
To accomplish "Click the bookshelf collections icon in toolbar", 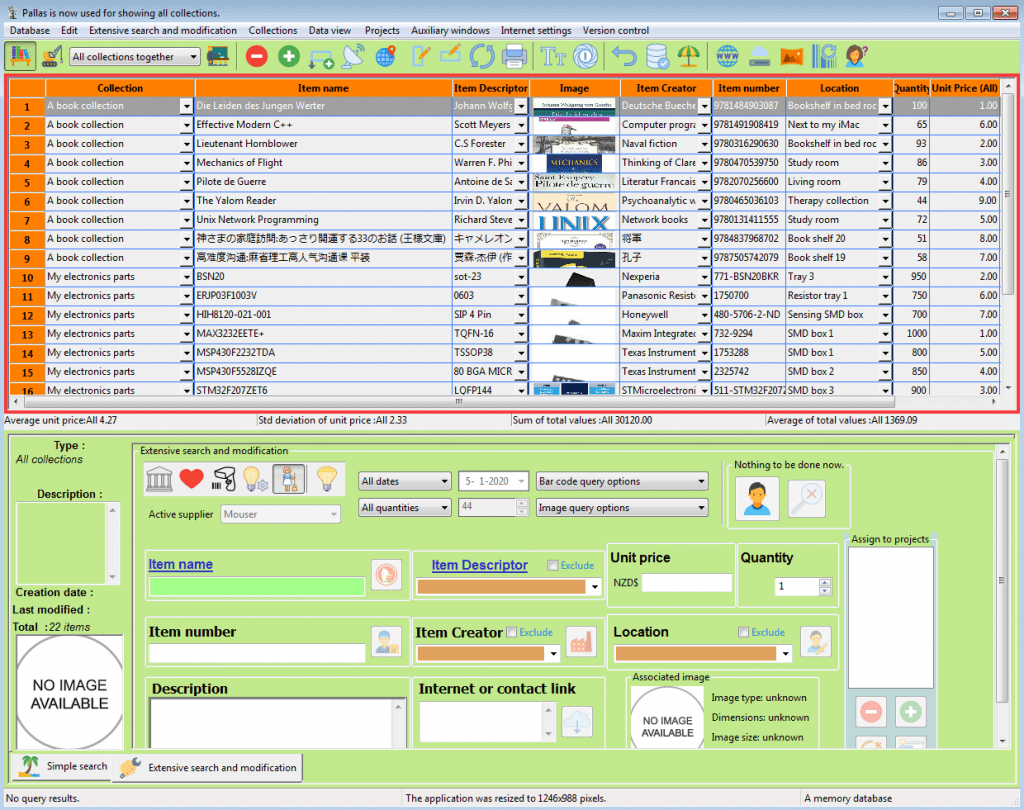I will click(20, 56).
